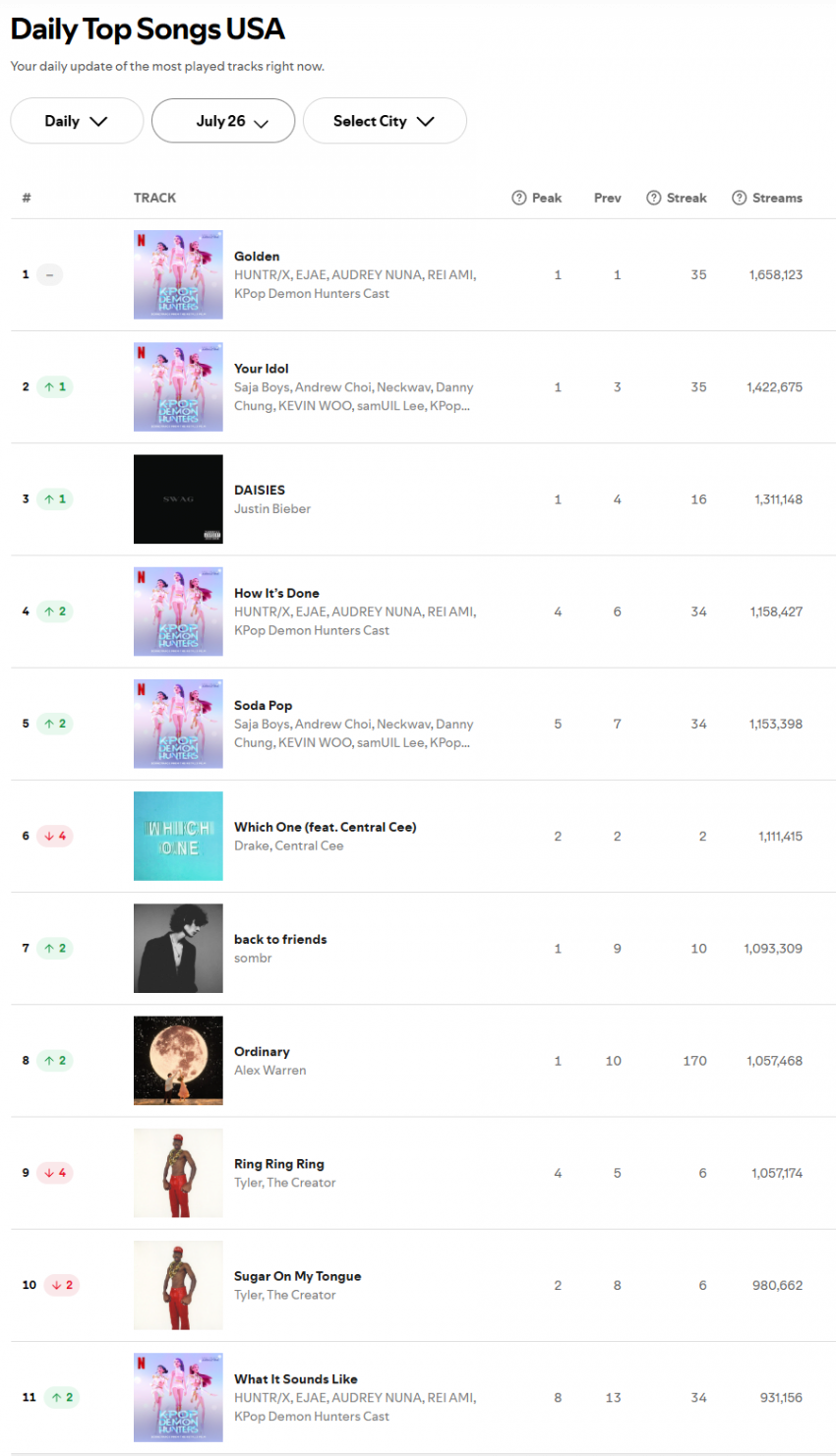Open the Daily frequency dropdown
The width and height of the screenshot is (836, 1456).
77,121
